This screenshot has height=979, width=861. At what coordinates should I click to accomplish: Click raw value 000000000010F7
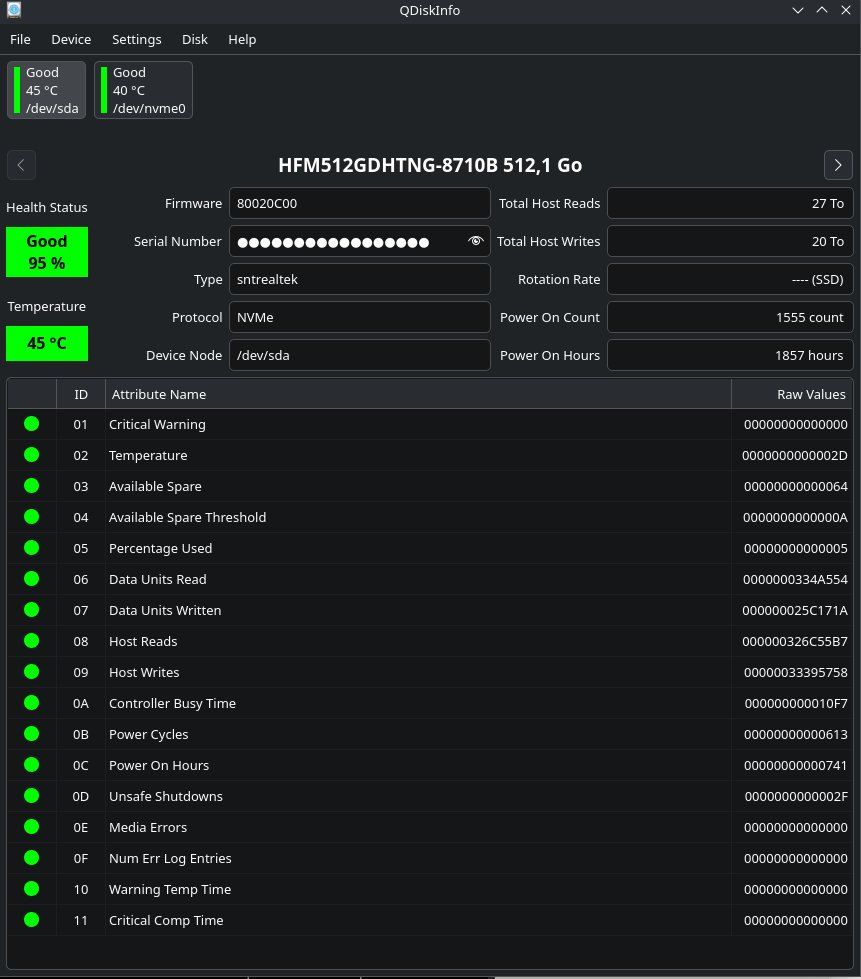click(796, 703)
